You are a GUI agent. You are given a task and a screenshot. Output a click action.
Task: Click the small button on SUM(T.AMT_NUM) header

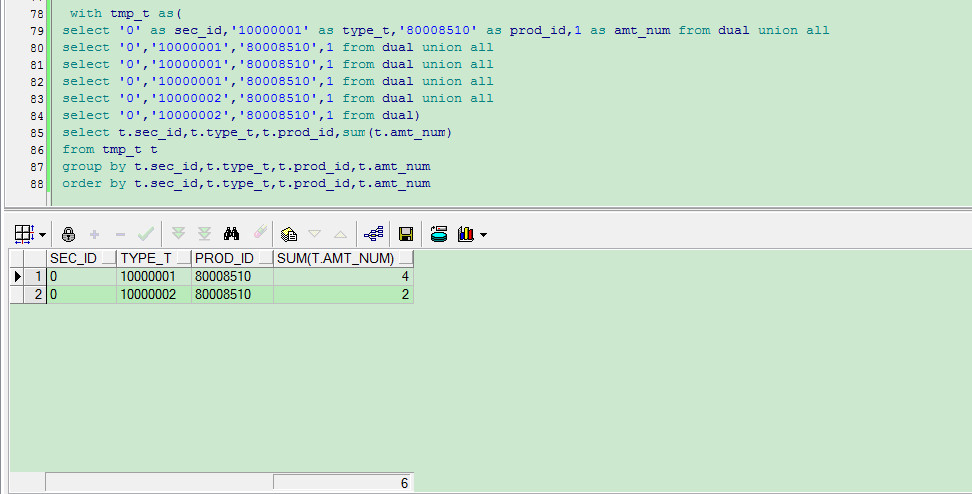pyautogui.click(x=406, y=259)
